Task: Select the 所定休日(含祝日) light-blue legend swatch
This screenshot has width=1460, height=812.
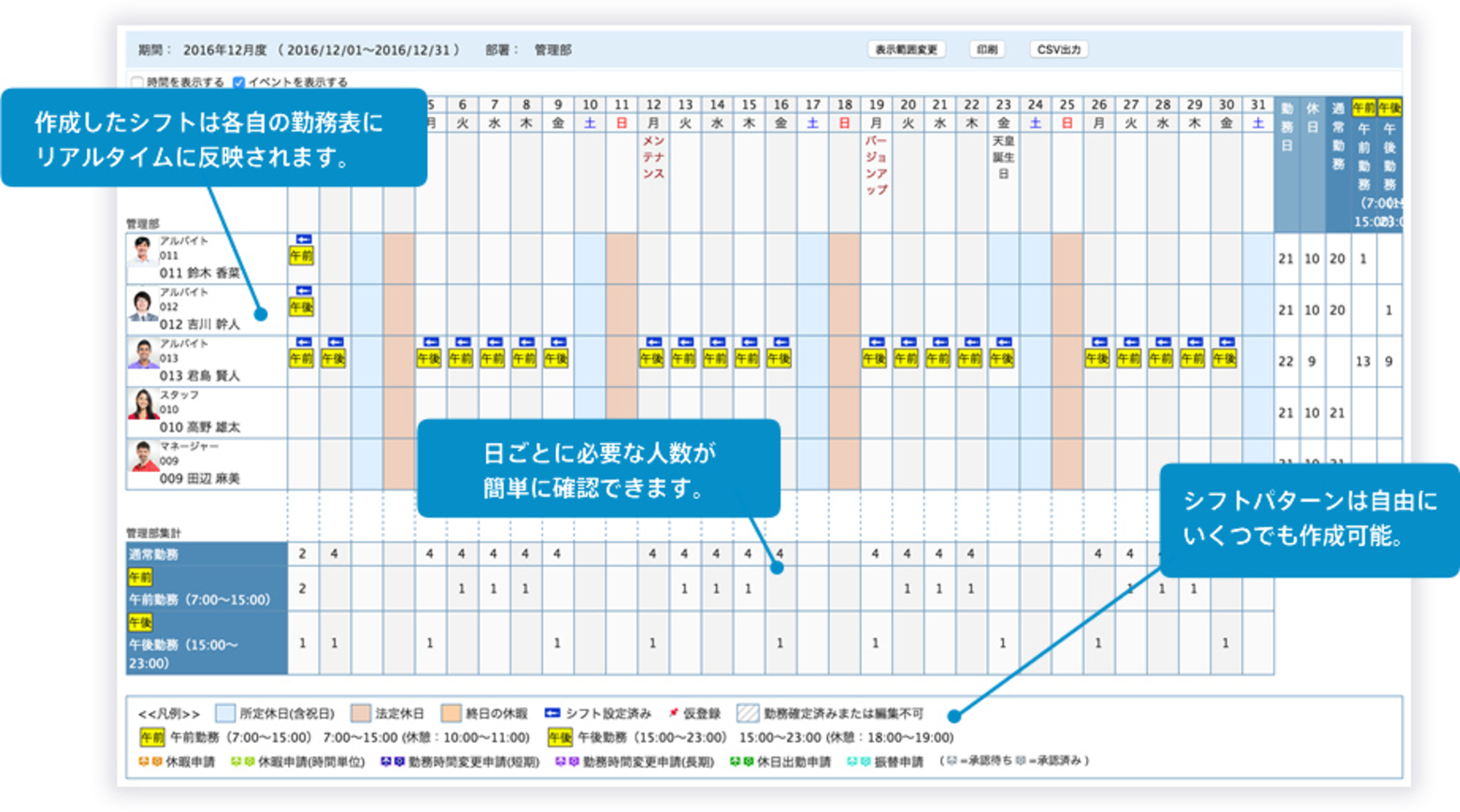Action: click(225, 713)
